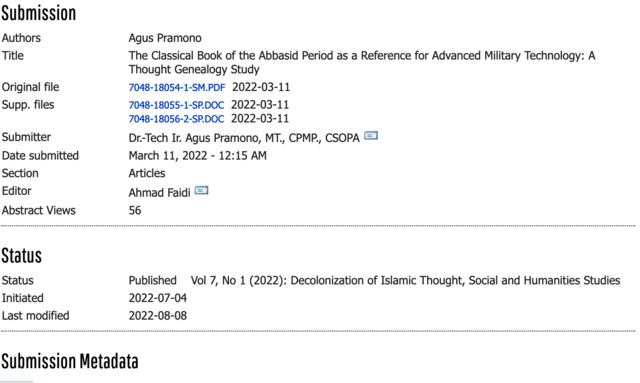
Task: Click the last modified date 2022-08-08
Action: point(158,316)
